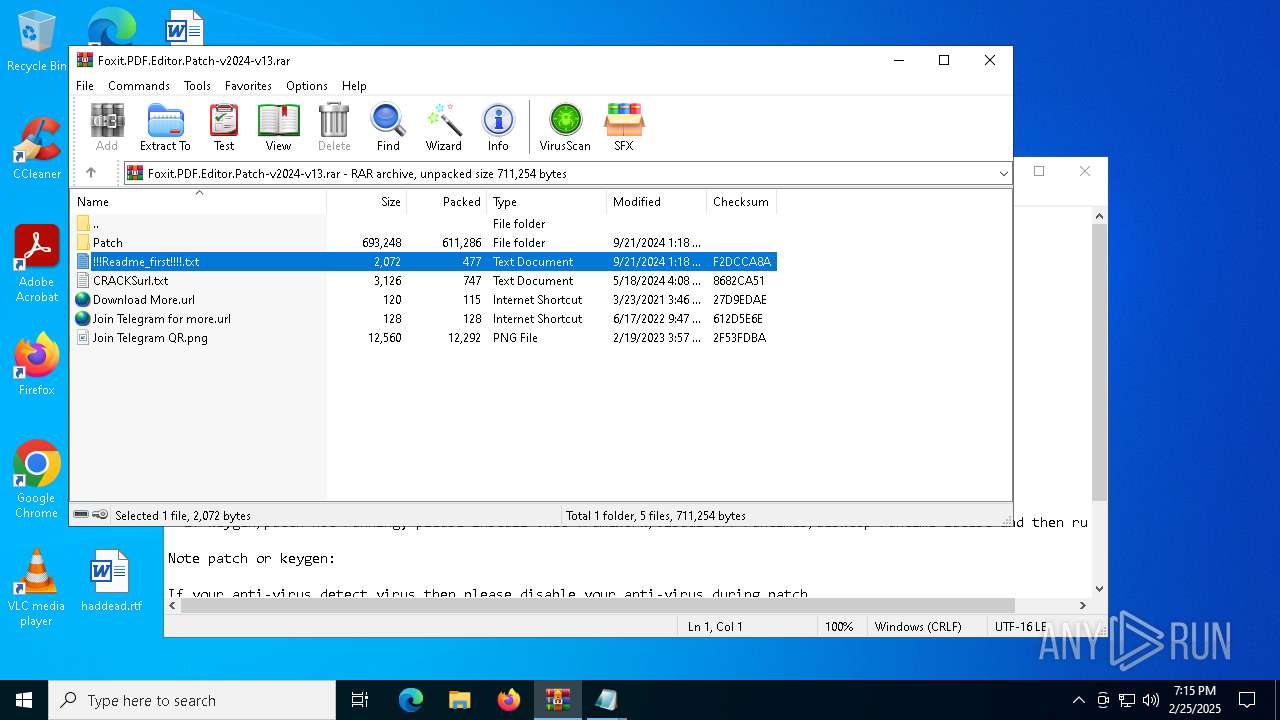This screenshot has width=1280, height=720.
Task: Click the key icon in WinRAR status bar
Action: click(x=100, y=515)
